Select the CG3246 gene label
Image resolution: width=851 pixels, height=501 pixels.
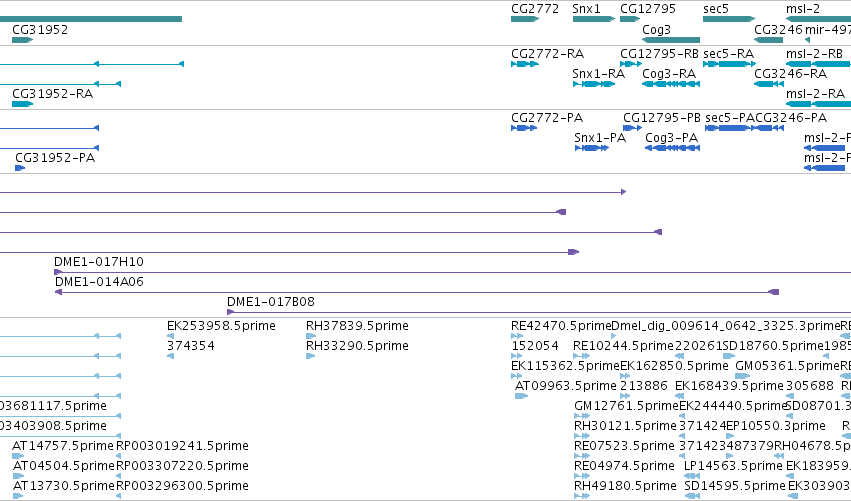[x=778, y=29]
